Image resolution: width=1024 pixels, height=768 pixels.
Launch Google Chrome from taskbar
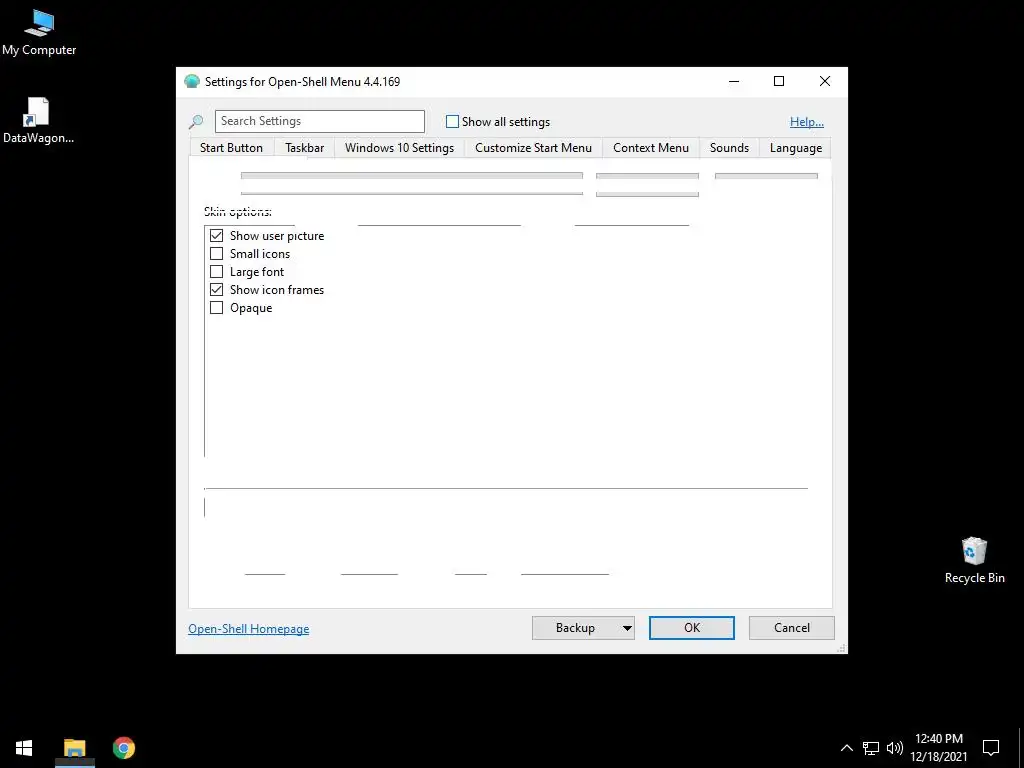[x=123, y=748]
